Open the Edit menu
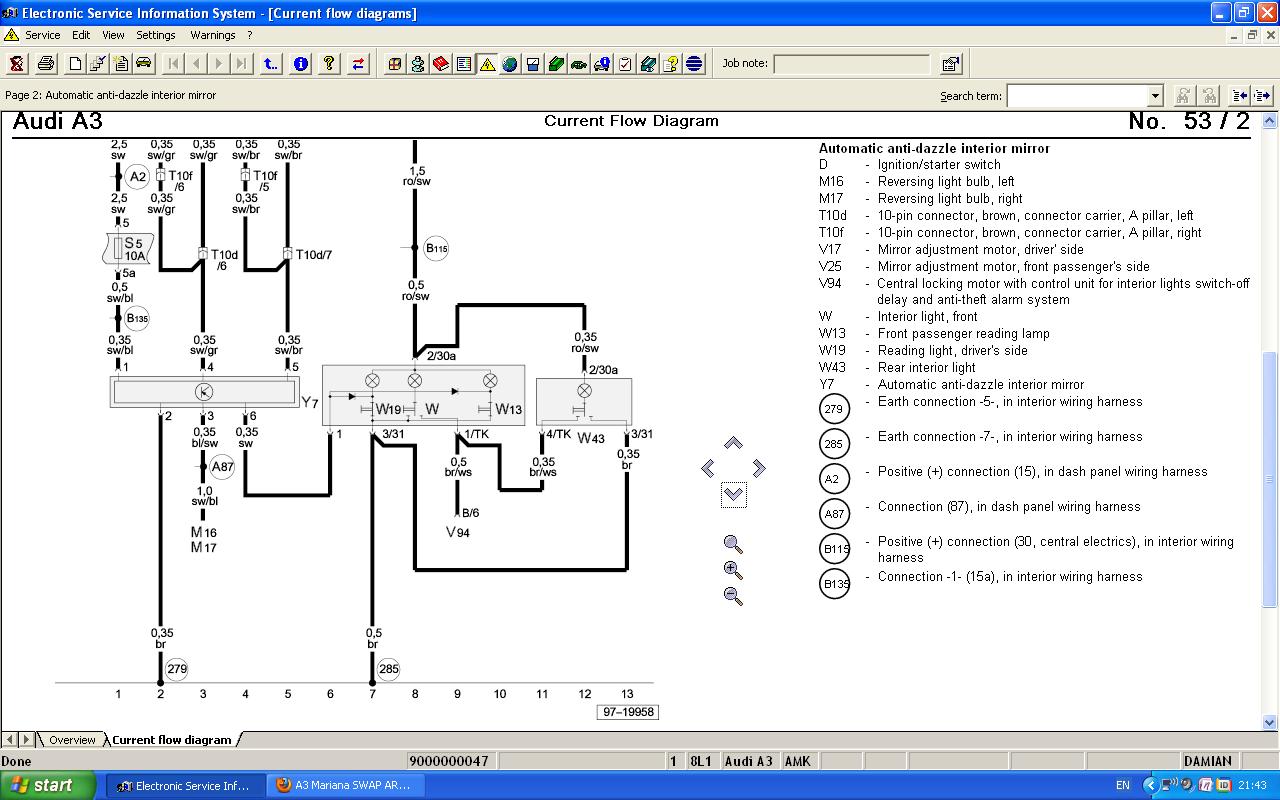This screenshot has width=1280, height=800. coord(81,35)
